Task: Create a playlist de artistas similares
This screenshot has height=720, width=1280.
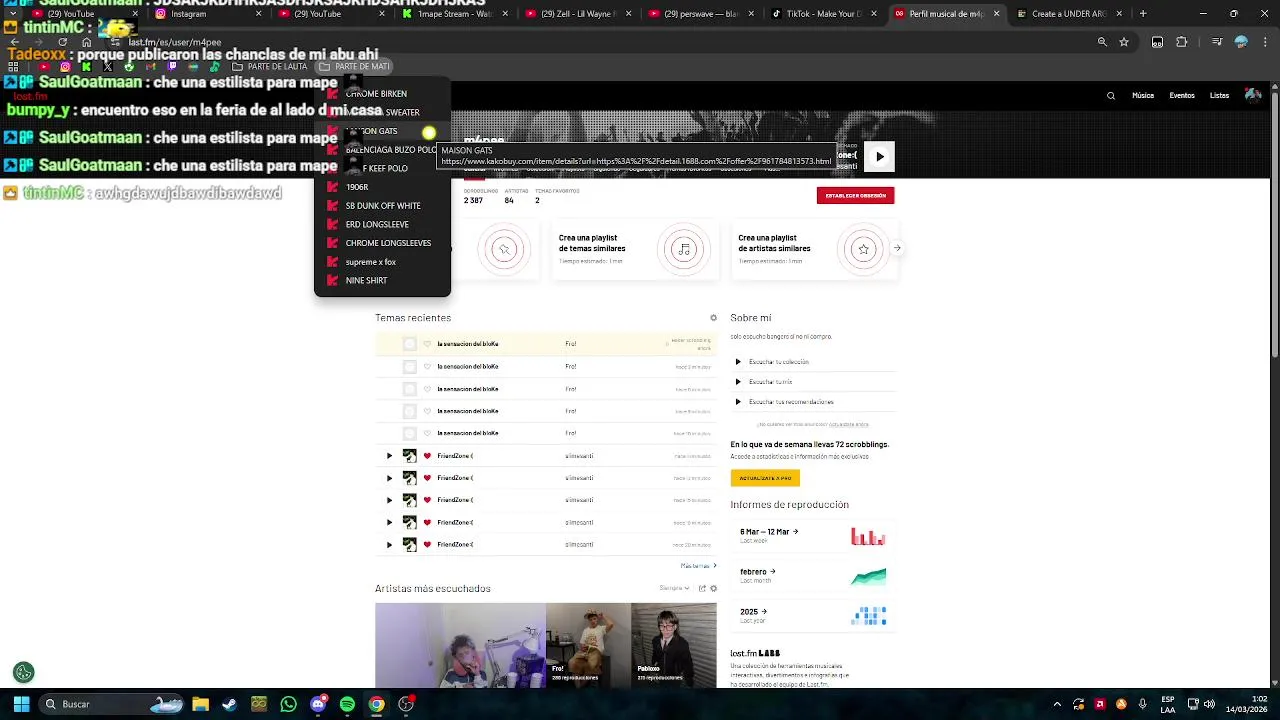Action: (814, 248)
